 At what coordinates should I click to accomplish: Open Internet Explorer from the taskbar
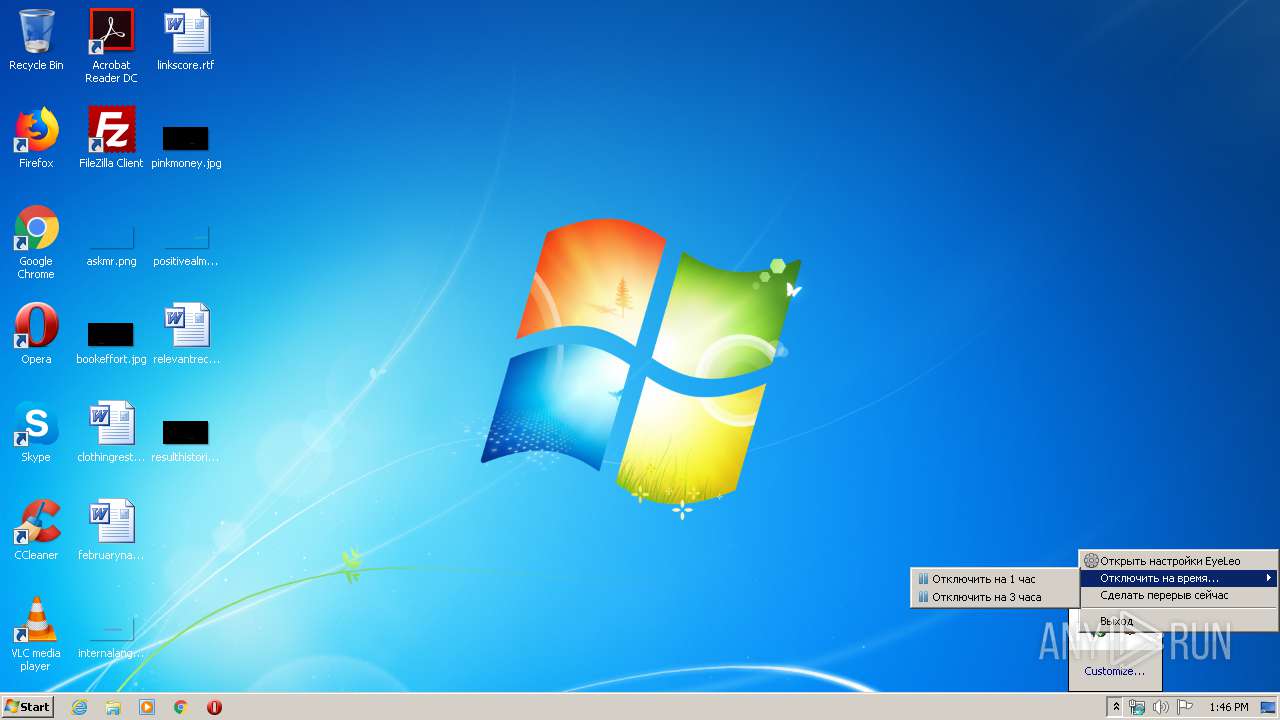pyautogui.click(x=79, y=707)
